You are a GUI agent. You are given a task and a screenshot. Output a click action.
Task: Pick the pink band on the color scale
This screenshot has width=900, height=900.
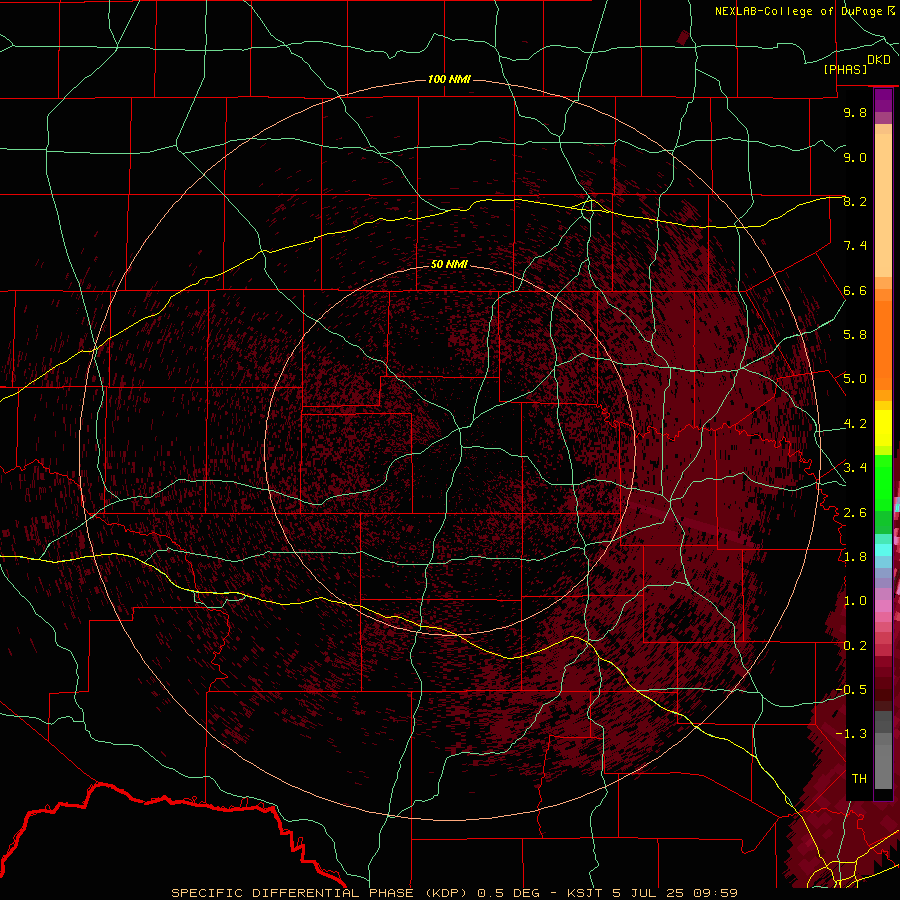(x=883, y=606)
